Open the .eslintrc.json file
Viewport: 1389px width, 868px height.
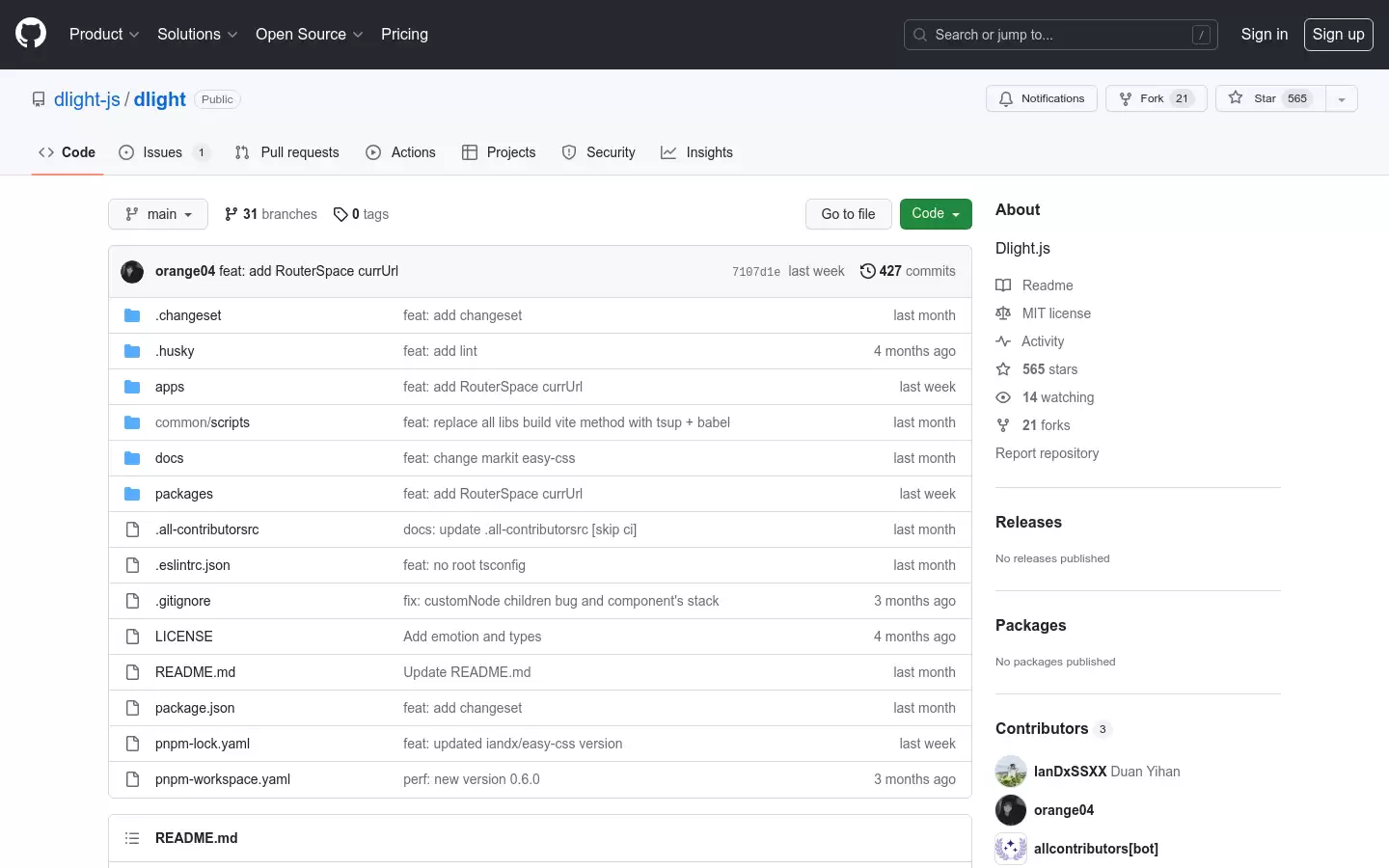click(x=193, y=565)
